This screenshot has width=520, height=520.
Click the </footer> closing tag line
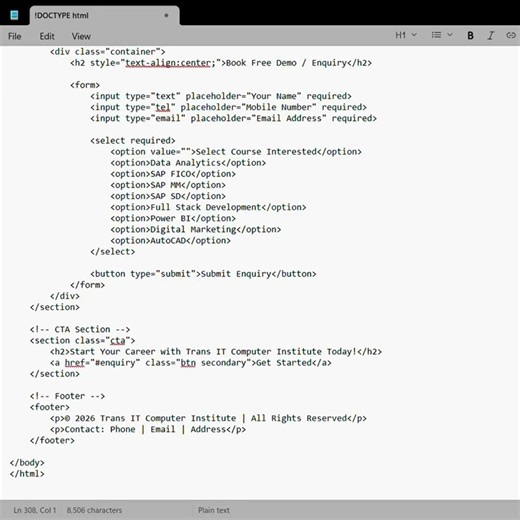click(x=52, y=440)
